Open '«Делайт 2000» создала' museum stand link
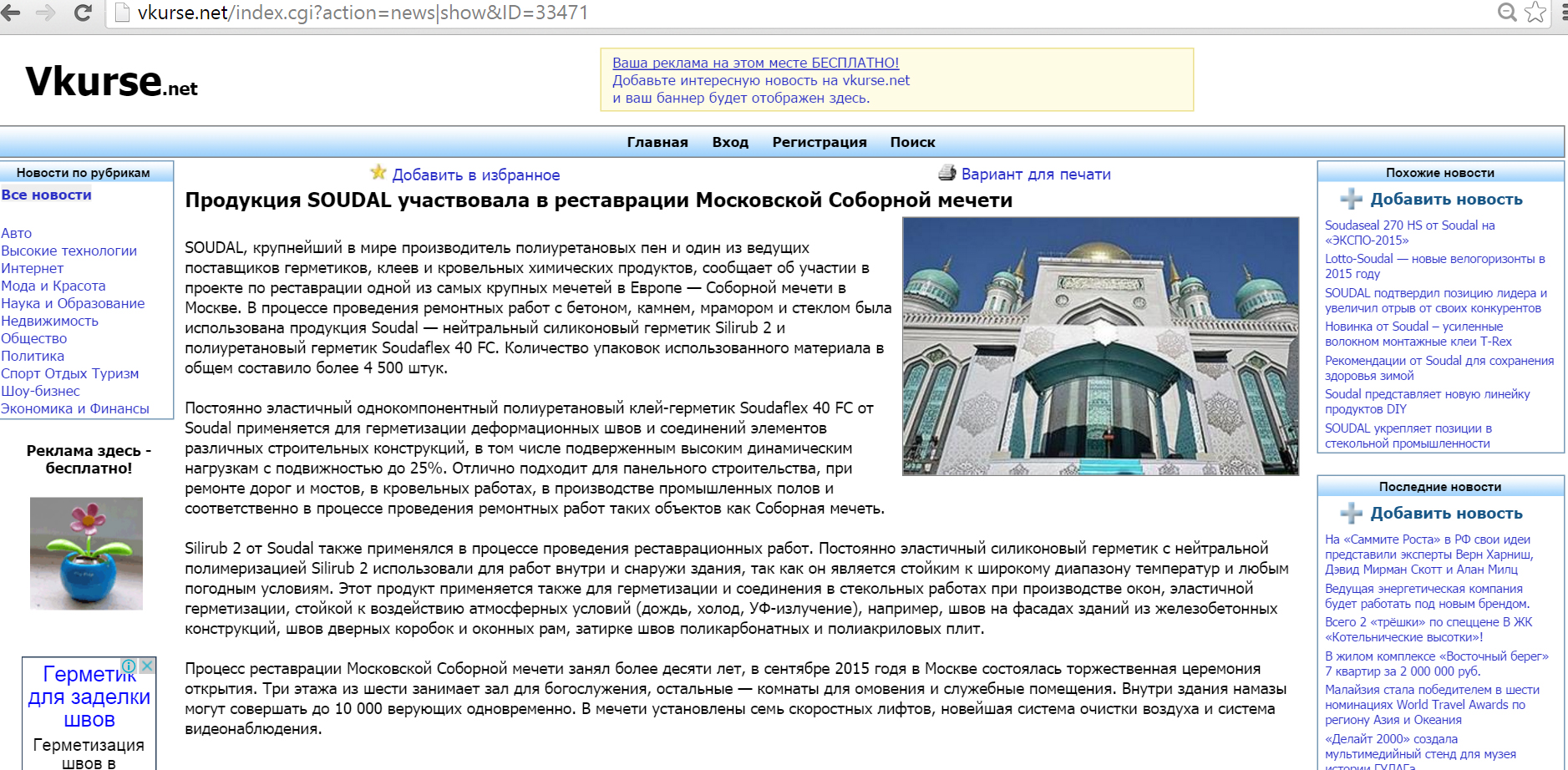The width and height of the screenshot is (1568, 770). (1420, 752)
